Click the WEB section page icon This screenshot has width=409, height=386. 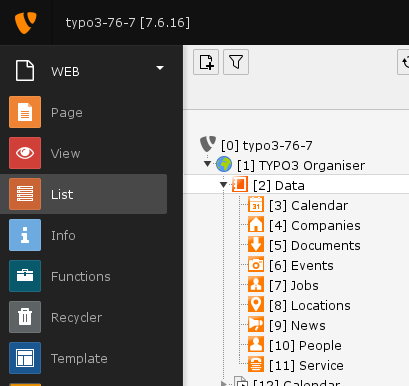[25, 71]
